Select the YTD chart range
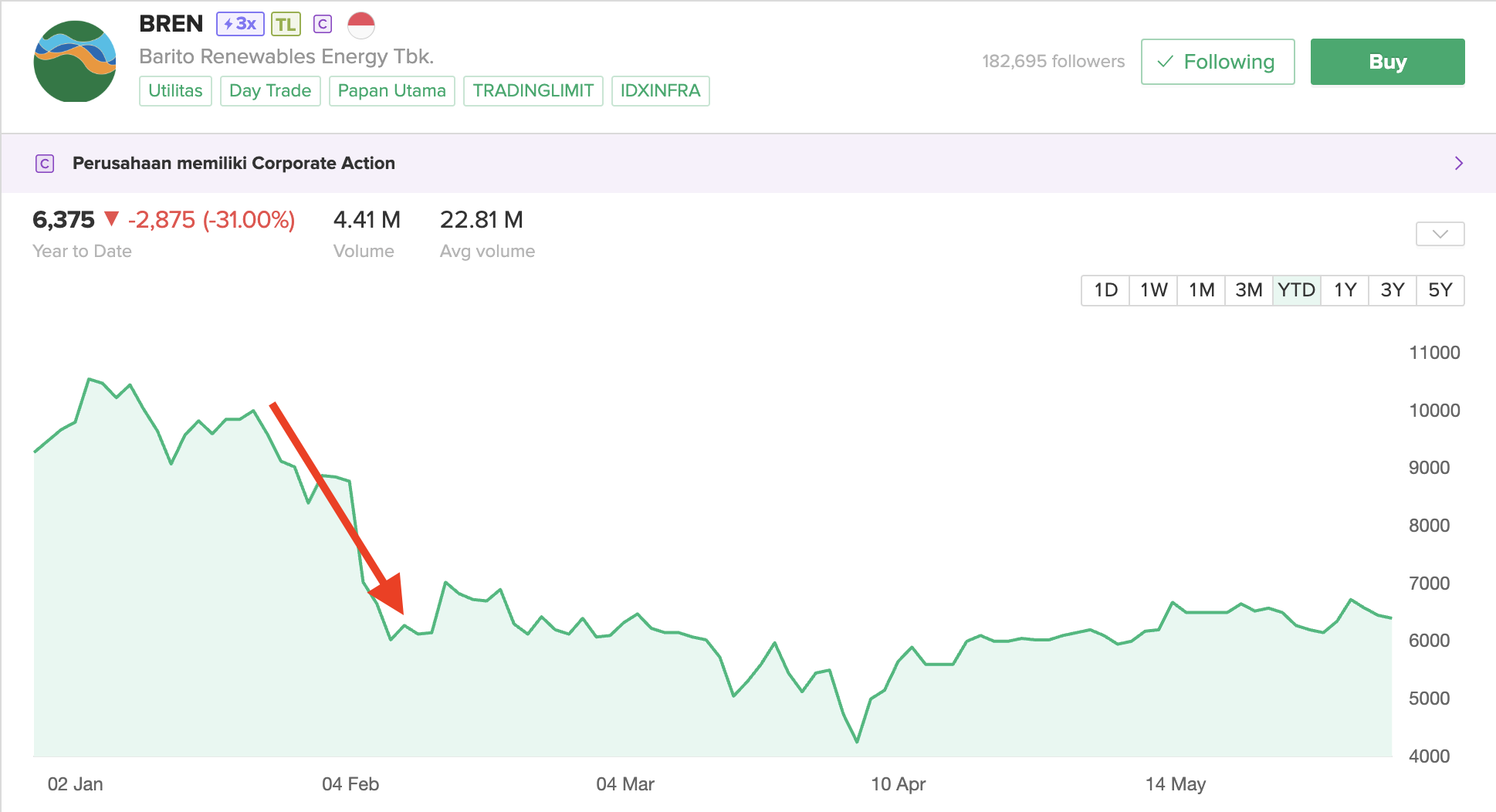The height and width of the screenshot is (812, 1496). pyautogui.click(x=1297, y=290)
